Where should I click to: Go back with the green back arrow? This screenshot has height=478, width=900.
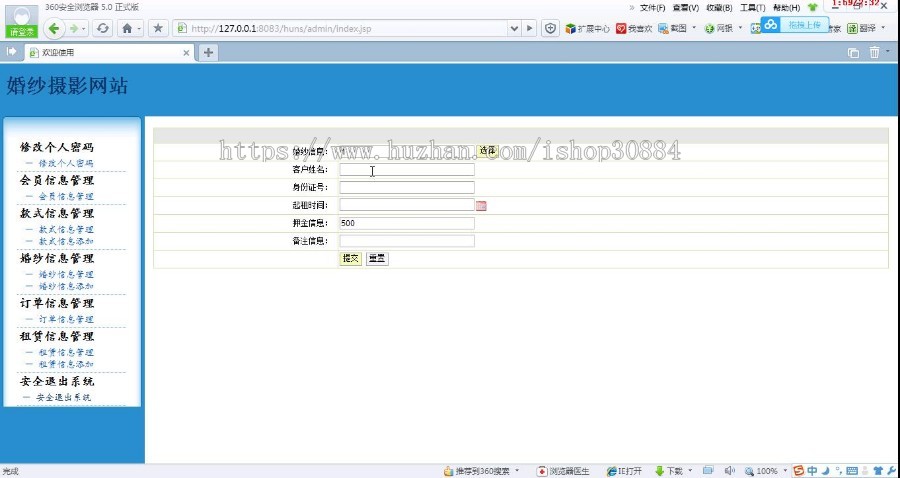(x=54, y=28)
